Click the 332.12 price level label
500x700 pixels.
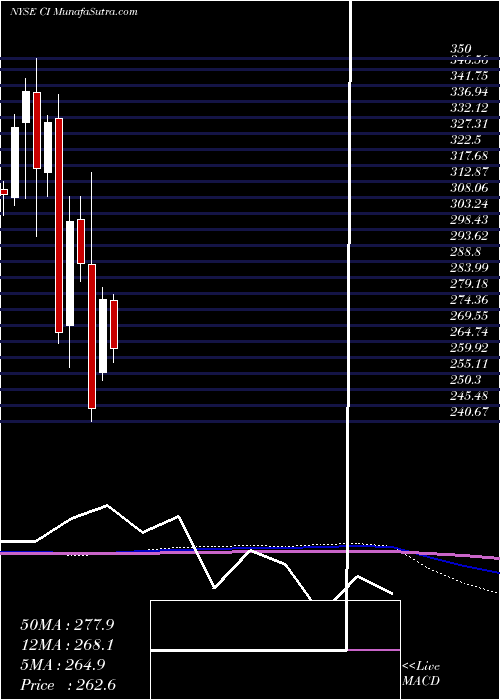coord(469,108)
